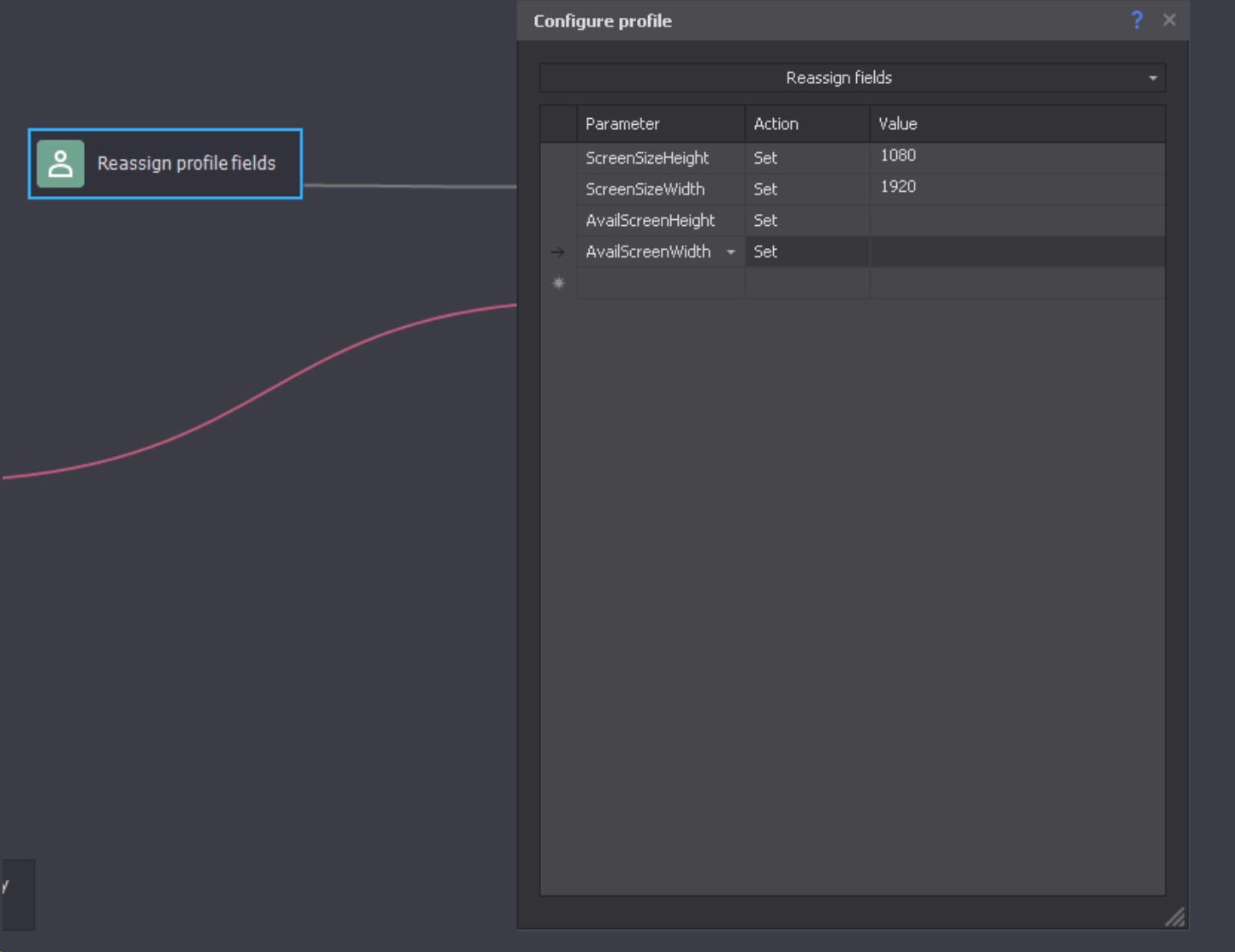Click the row header of ScreenSizeHeight row
The height and width of the screenshot is (952, 1235).
tap(558, 158)
